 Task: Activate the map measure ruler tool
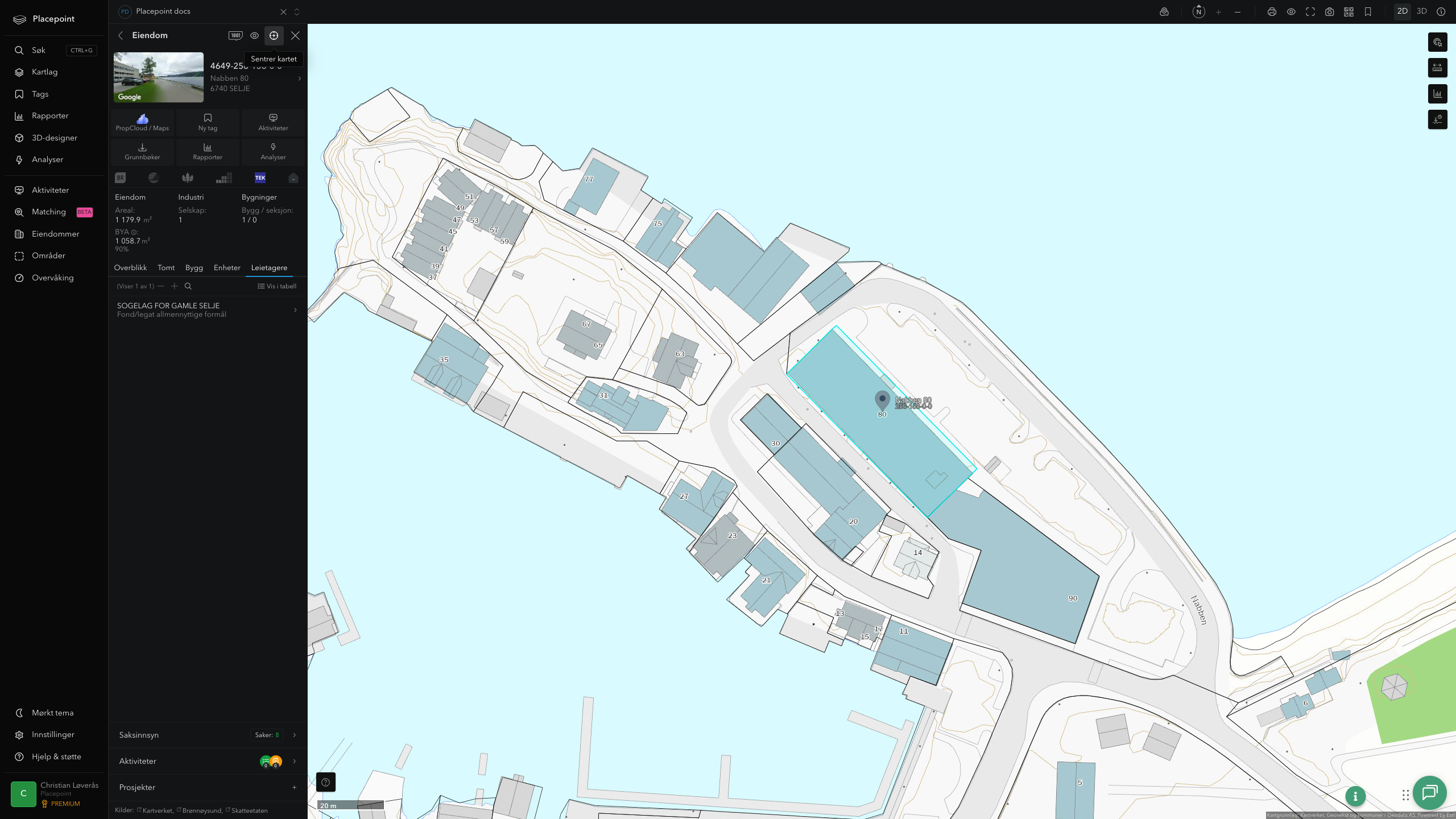coord(1438,68)
